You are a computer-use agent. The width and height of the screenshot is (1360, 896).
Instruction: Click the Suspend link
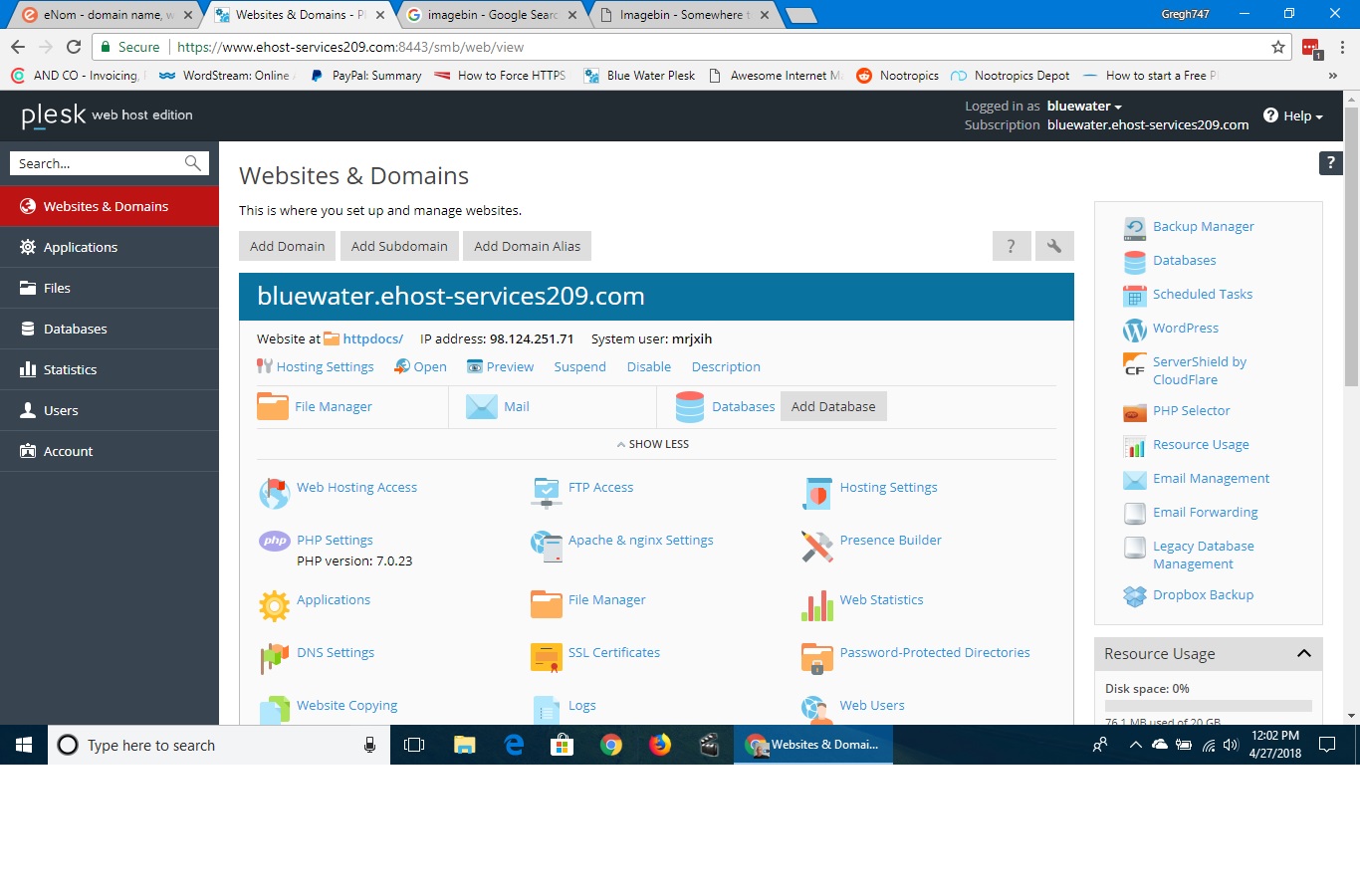[x=579, y=366]
